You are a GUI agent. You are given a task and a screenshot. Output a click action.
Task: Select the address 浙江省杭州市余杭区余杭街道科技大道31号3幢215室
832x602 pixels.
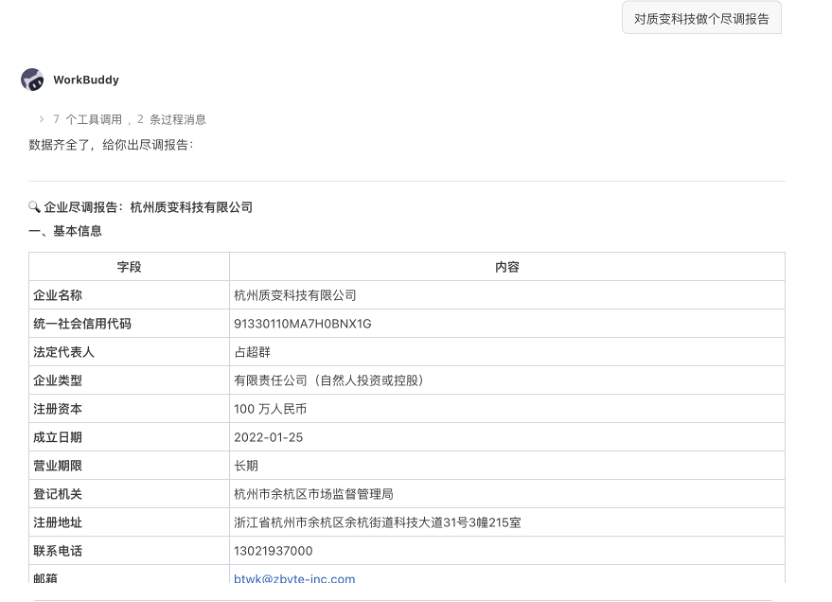[377, 522]
